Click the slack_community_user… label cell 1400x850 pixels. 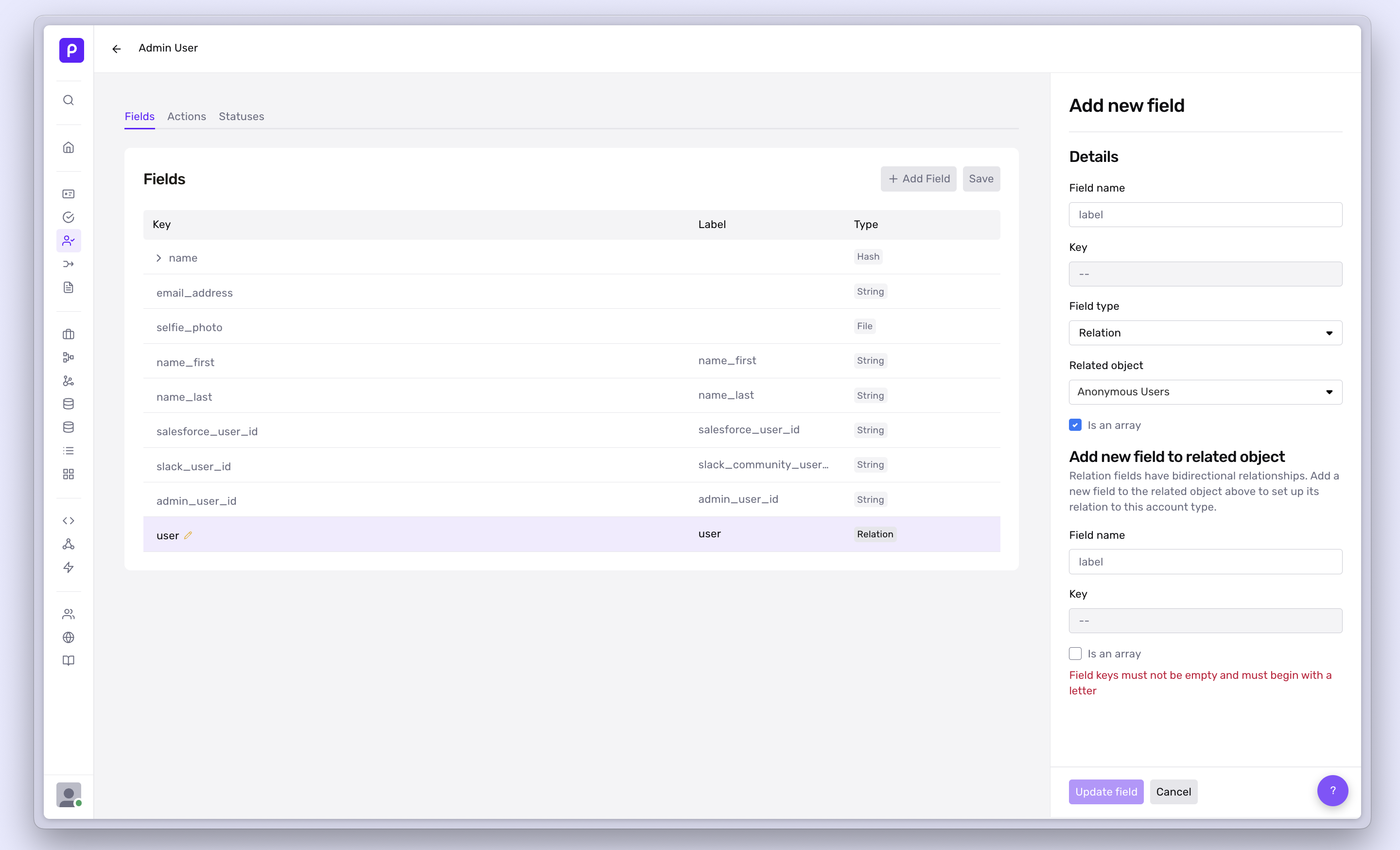coord(763,465)
